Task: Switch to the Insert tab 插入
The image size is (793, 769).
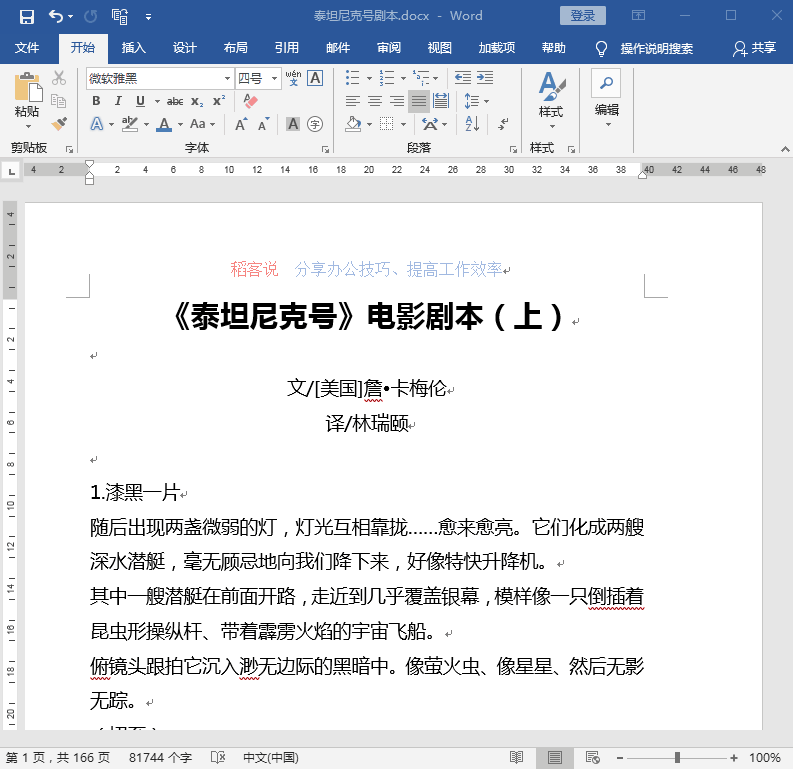Action: (x=134, y=48)
